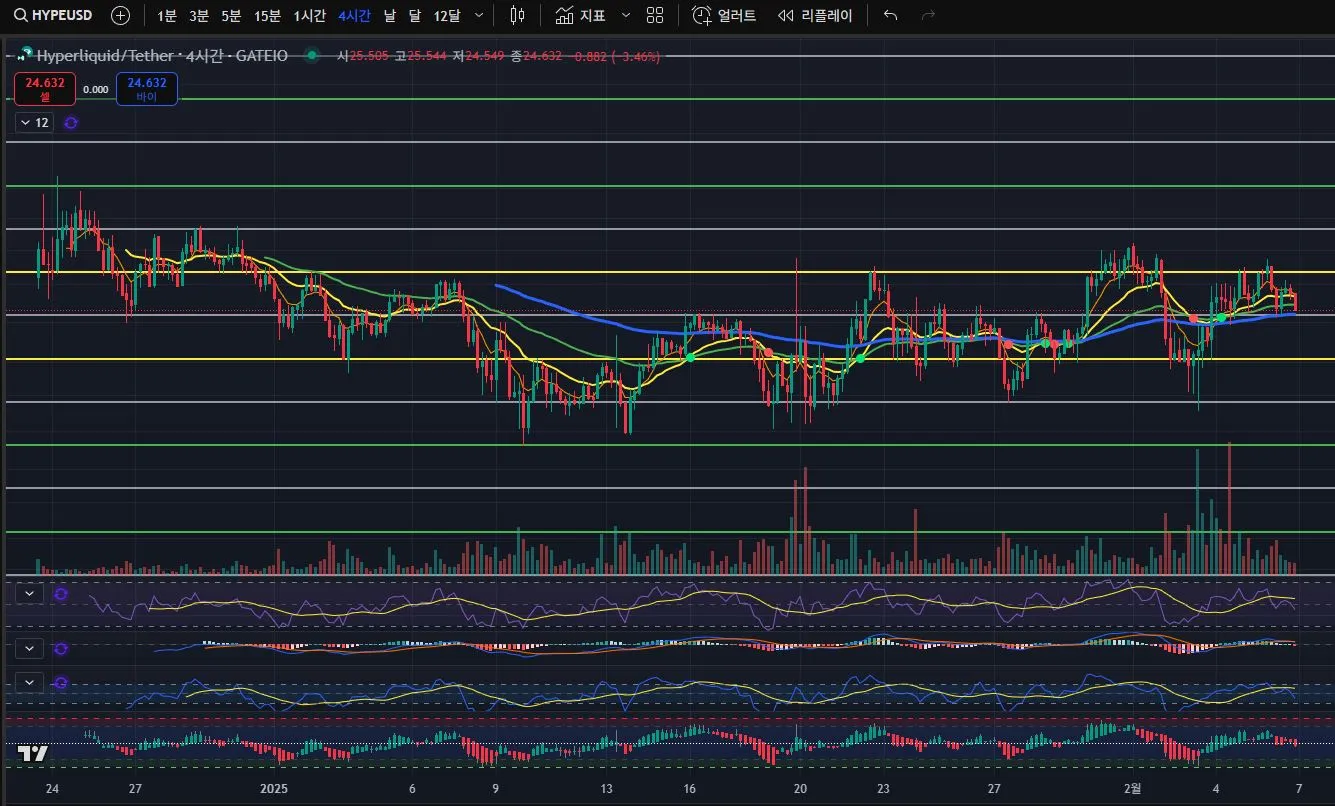Open the candlestick chart type icon
Image resolution: width=1335 pixels, height=806 pixels.
pos(517,15)
